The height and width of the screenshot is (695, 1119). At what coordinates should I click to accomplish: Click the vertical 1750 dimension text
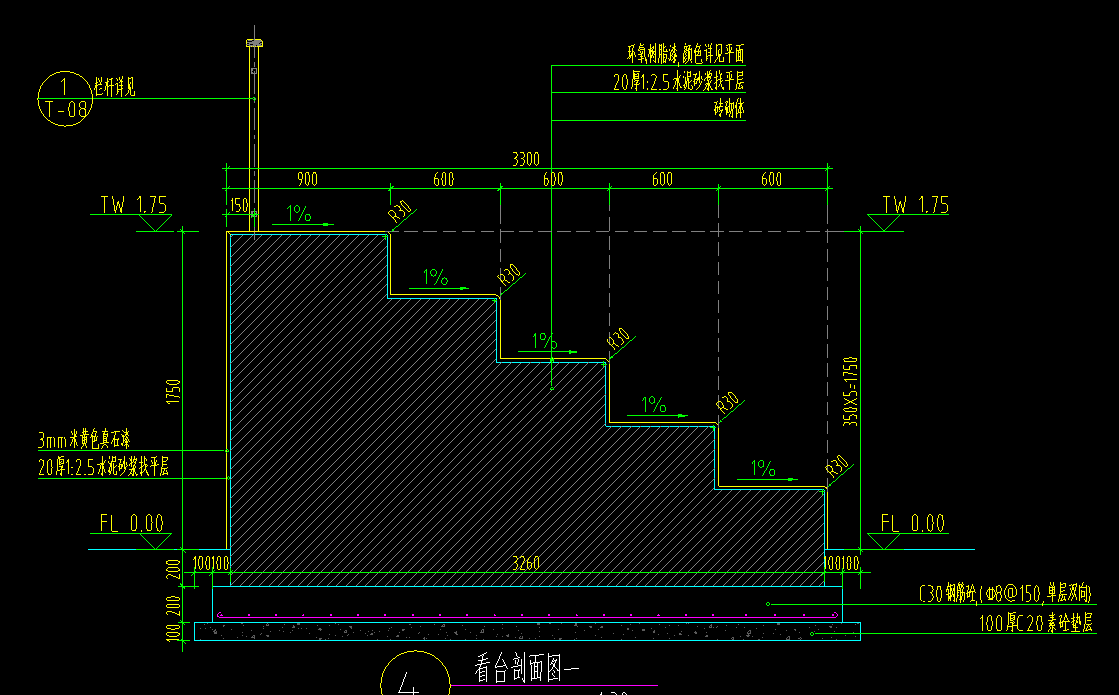(173, 392)
